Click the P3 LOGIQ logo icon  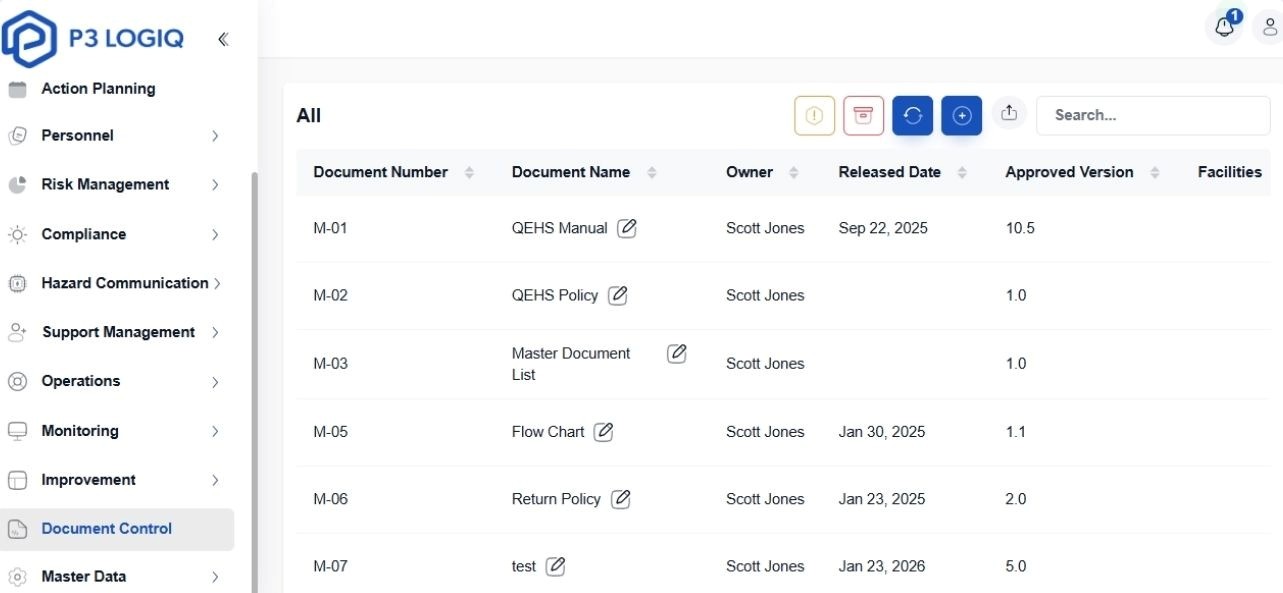[30, 39]
